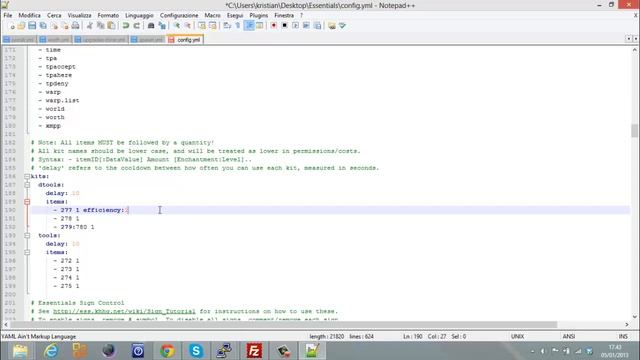
Task: Follow the ess.khhq.net Sign_Tutorial link
Action: (x=124, y=311)
